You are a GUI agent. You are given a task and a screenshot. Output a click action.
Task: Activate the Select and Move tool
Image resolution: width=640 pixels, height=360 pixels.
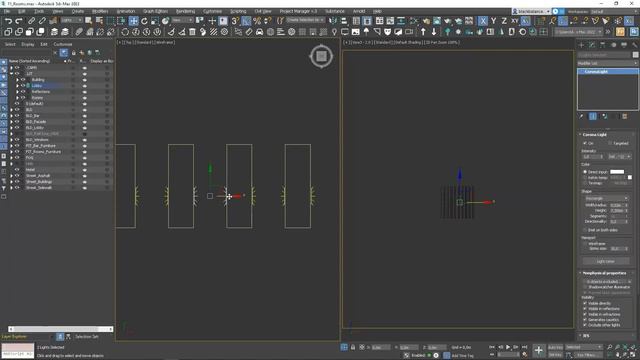133,21
